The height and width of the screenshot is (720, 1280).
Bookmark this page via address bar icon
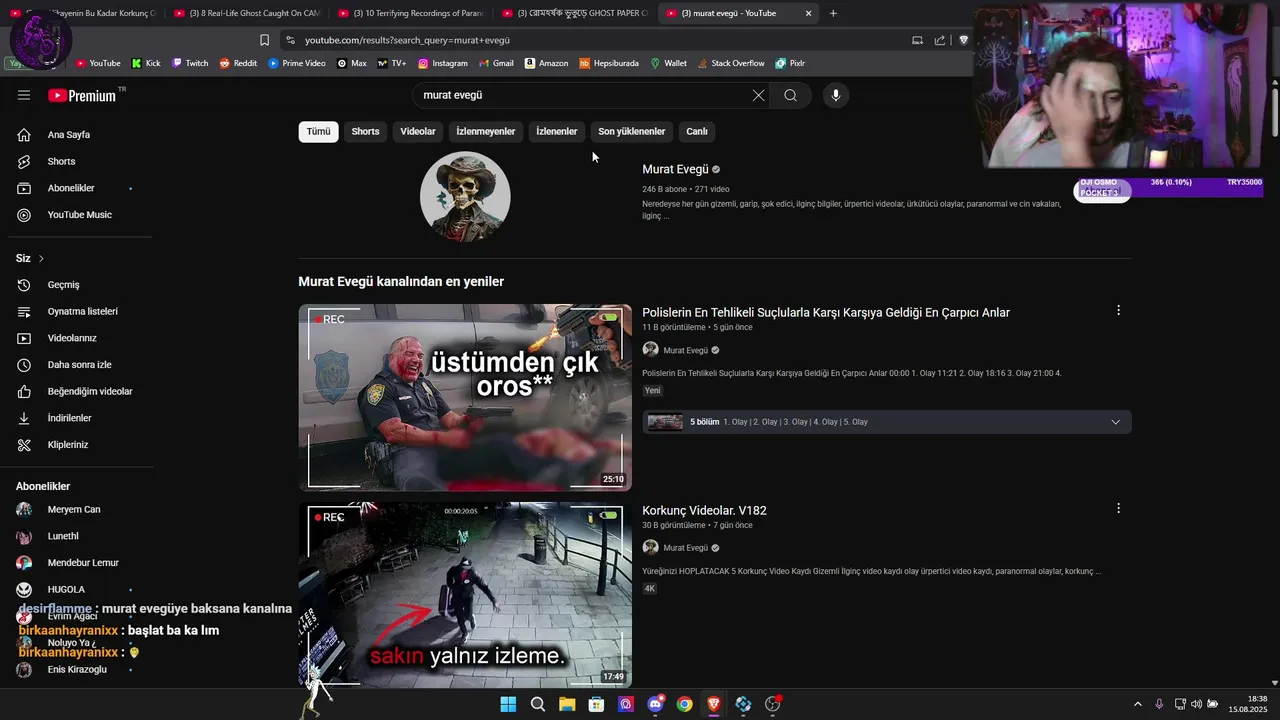[x=264, y=40]
